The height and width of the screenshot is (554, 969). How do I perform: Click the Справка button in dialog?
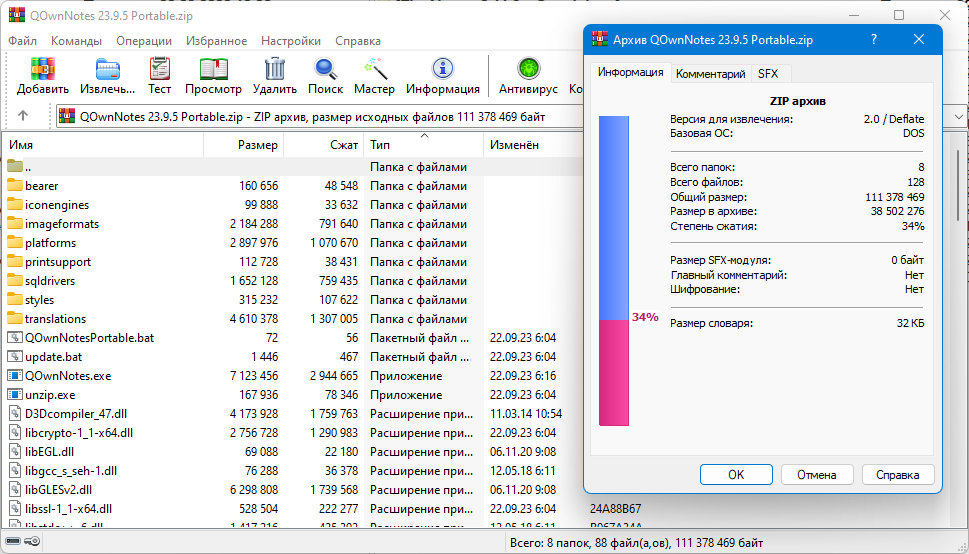[897, 475]
